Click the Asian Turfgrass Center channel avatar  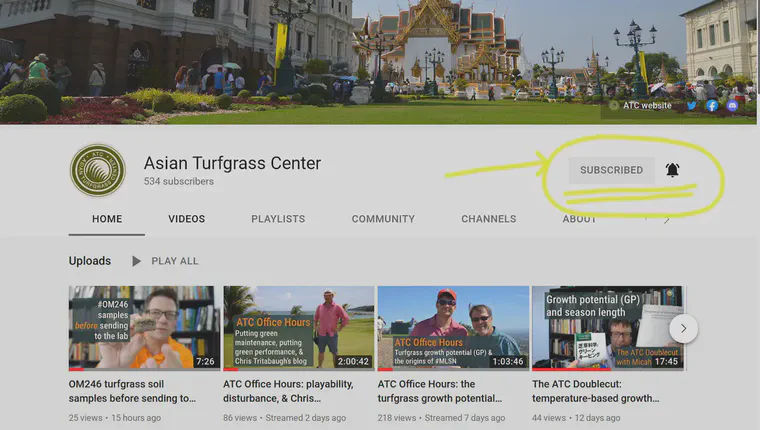pos(97,170)
